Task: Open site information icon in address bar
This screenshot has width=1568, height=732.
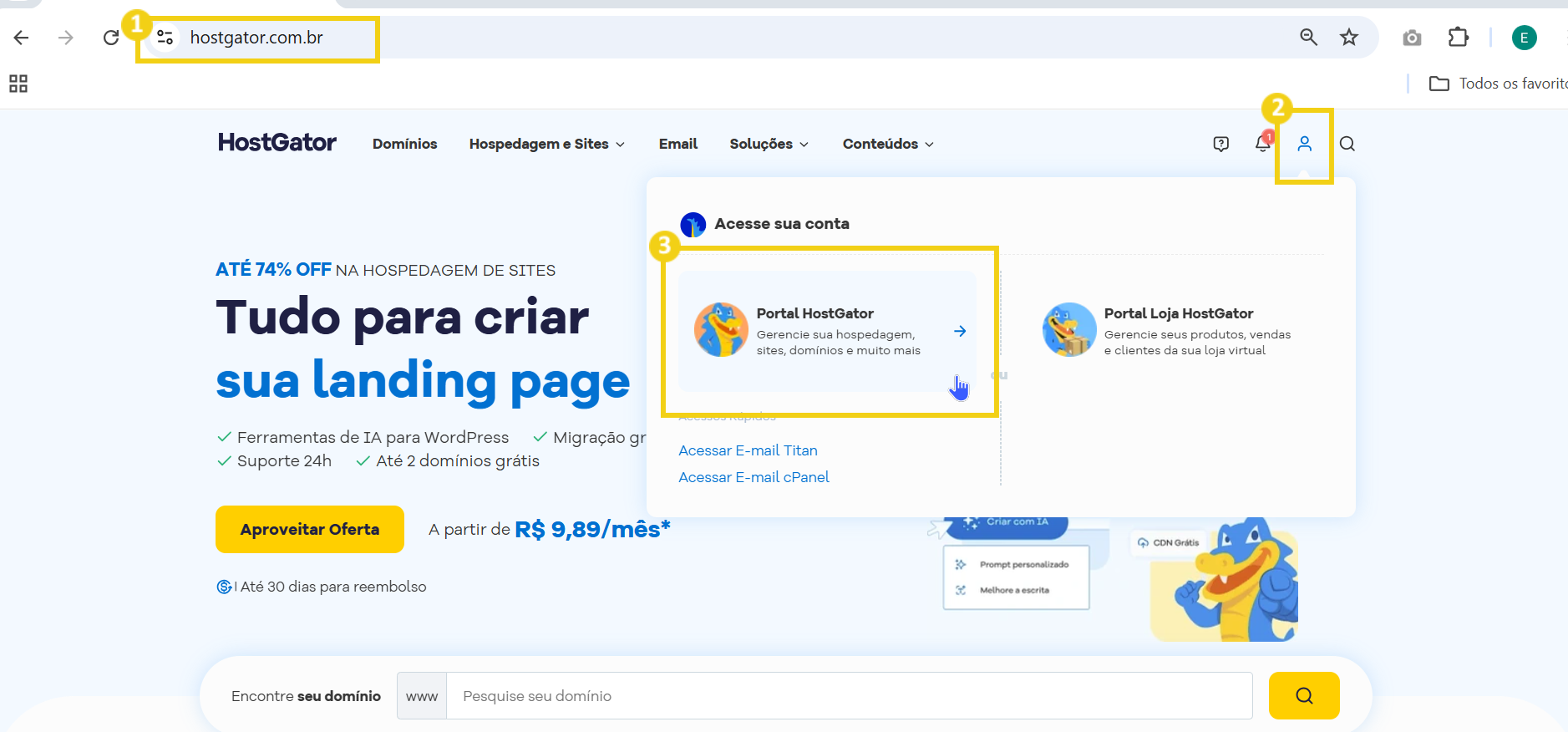Action: coord(165,38)
